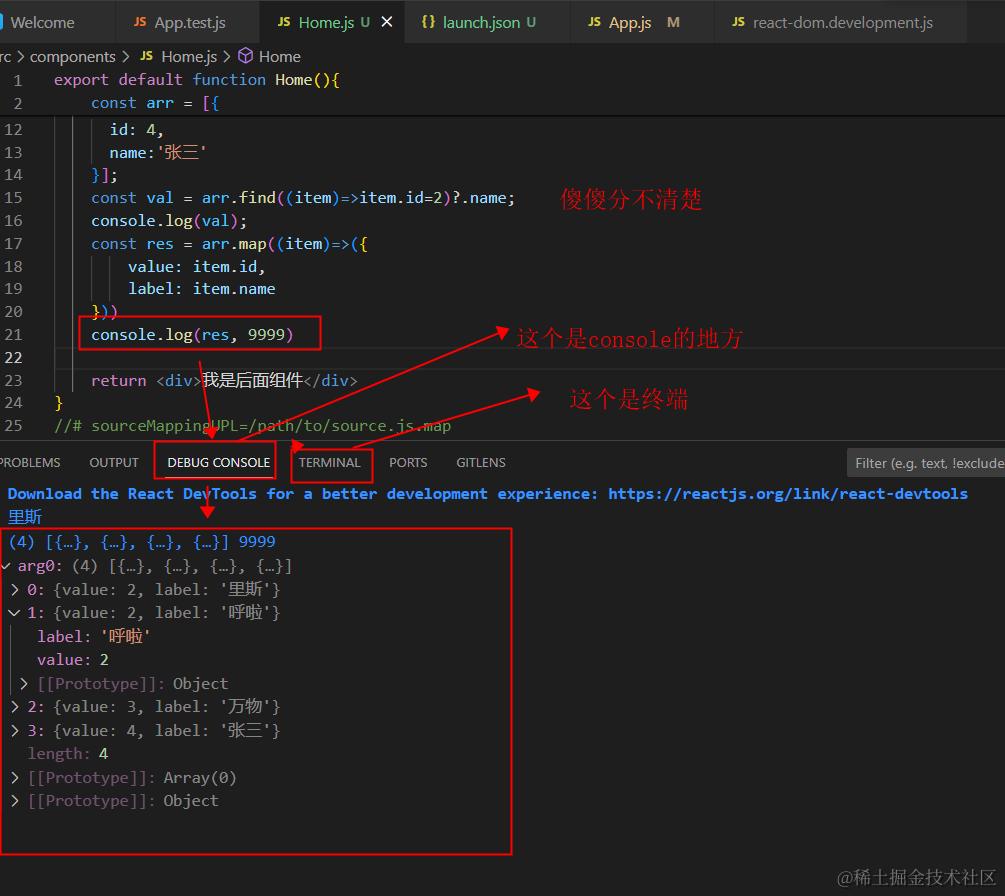1005x896 pixels.
Task: Place cursor on 'console.log(res, 9999)' line
Action: pos(192,335)
